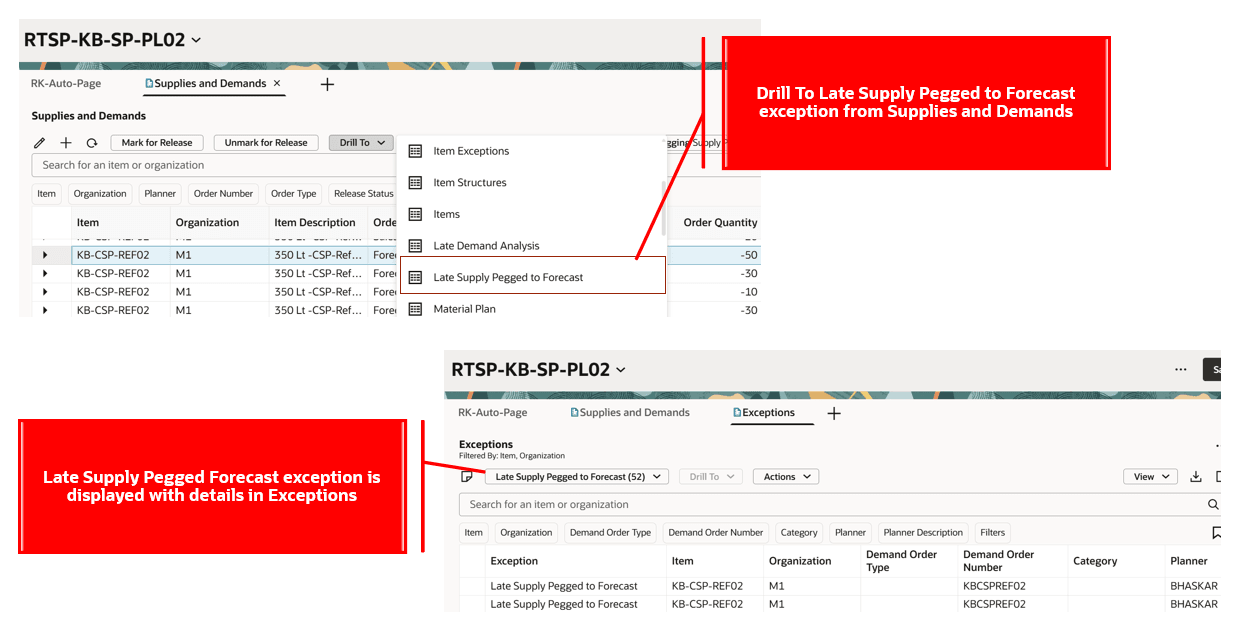
Task: Open the Drill To dropdown in Supplies and Demands
Action: tap(362, 143)
